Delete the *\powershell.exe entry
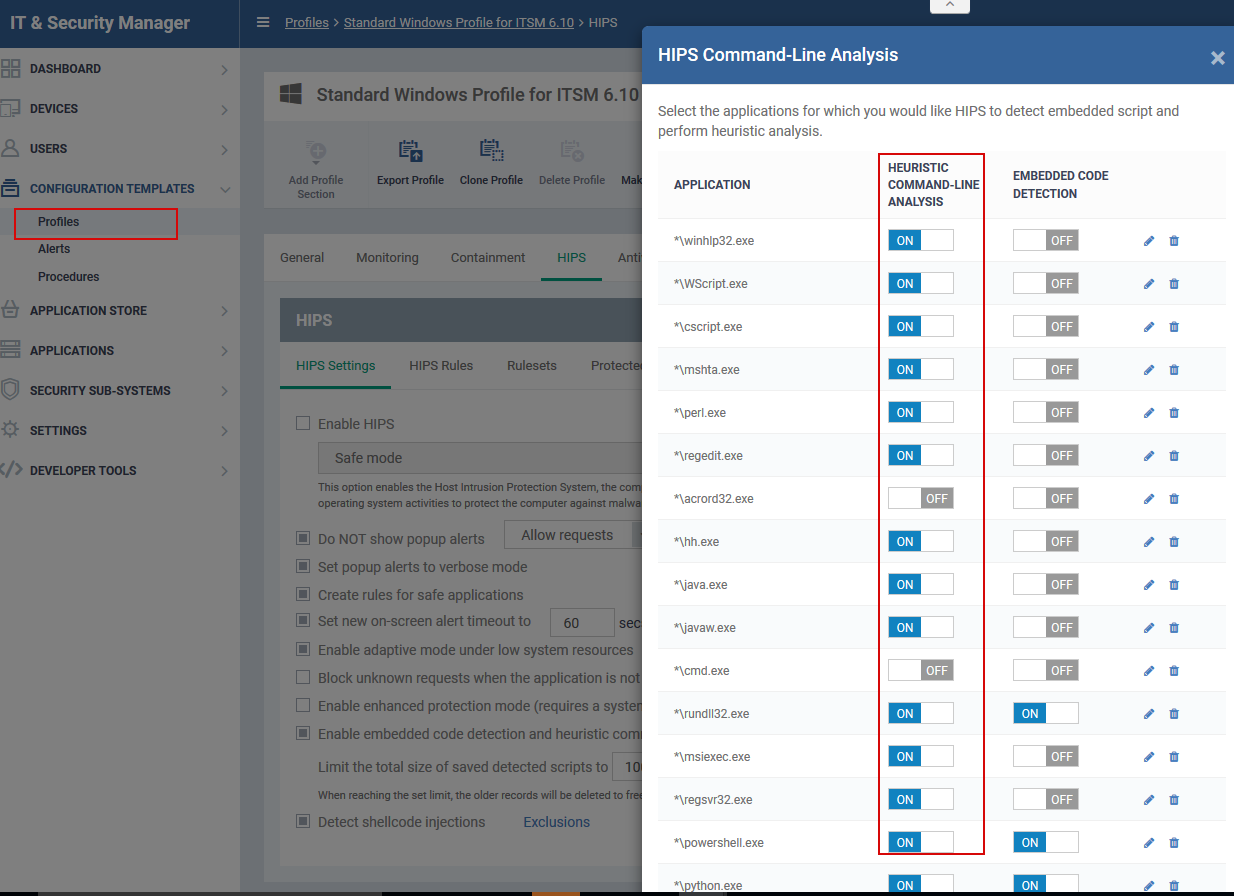 coord(1174,843)
